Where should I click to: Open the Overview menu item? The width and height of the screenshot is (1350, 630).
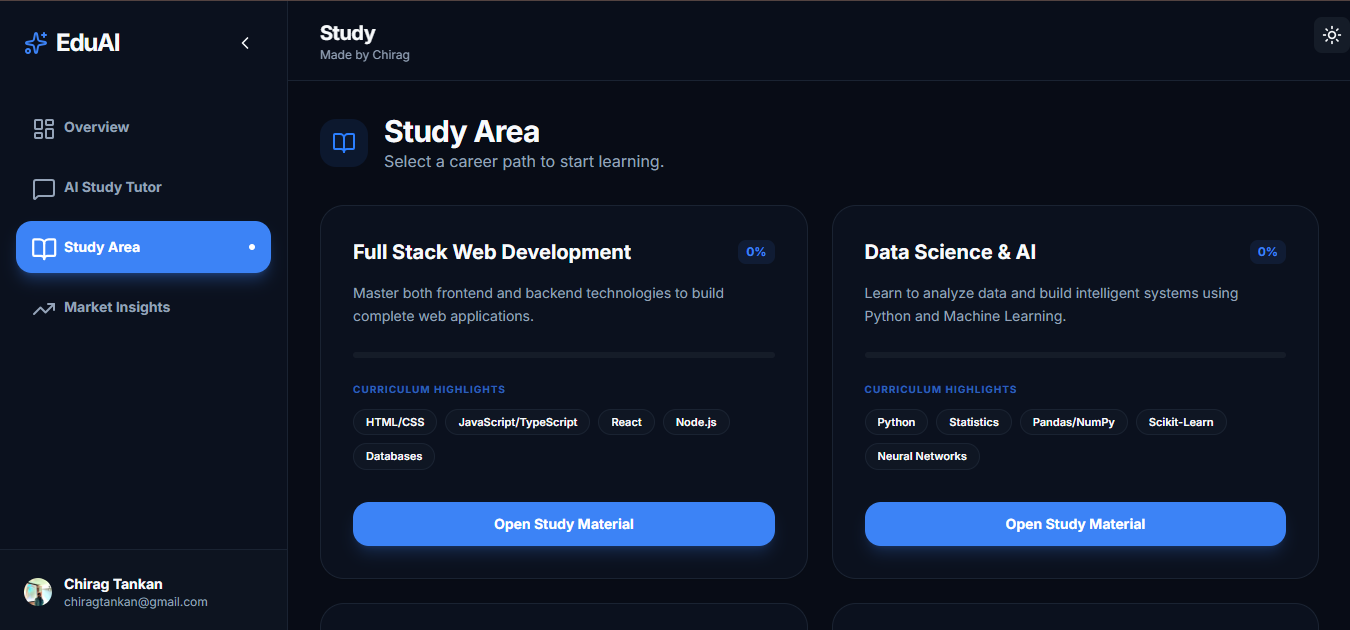point(144,127)
